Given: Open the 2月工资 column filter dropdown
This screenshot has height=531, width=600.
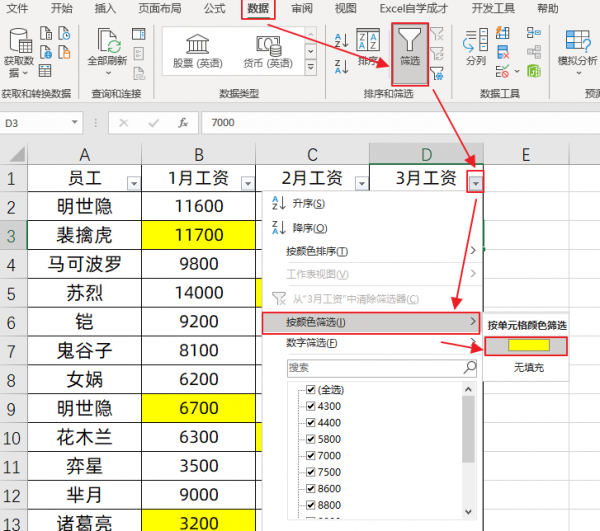Looking at the screenshot, I should pyautogui.click(x=362, y=184).
